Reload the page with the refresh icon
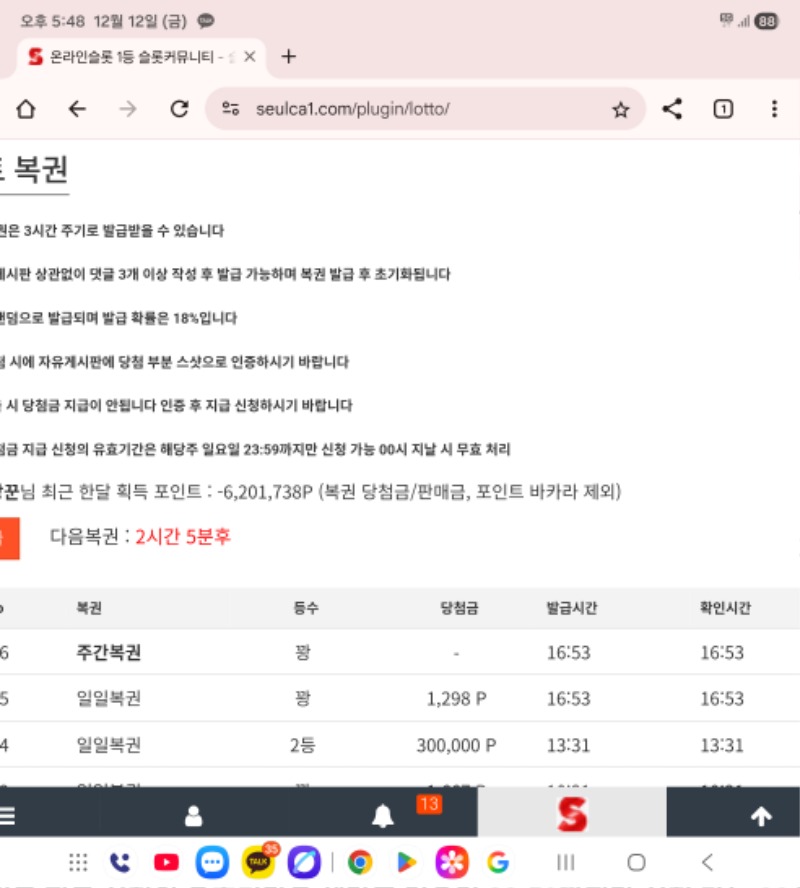This screenshot has height=888, width=800. click(x=178, y=111)
